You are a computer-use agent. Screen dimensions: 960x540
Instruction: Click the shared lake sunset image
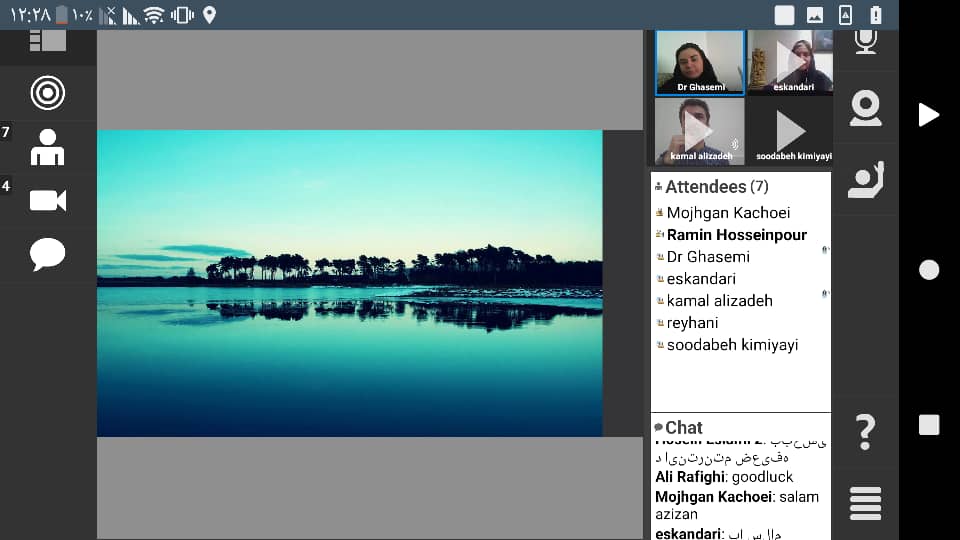349,283
